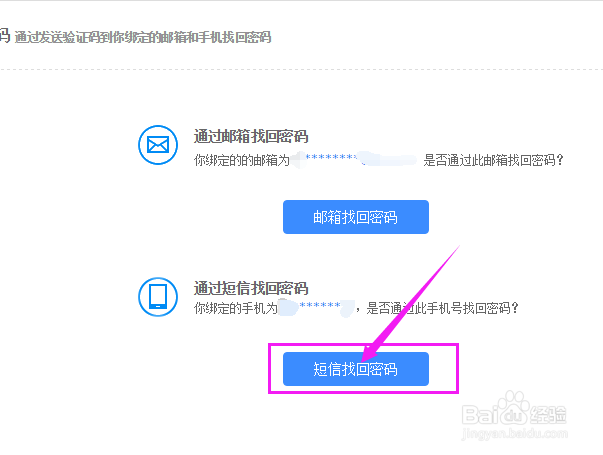Click the dashed divider line under header
The width and height of the screenshot is (603, 455).
coord(302,70)
